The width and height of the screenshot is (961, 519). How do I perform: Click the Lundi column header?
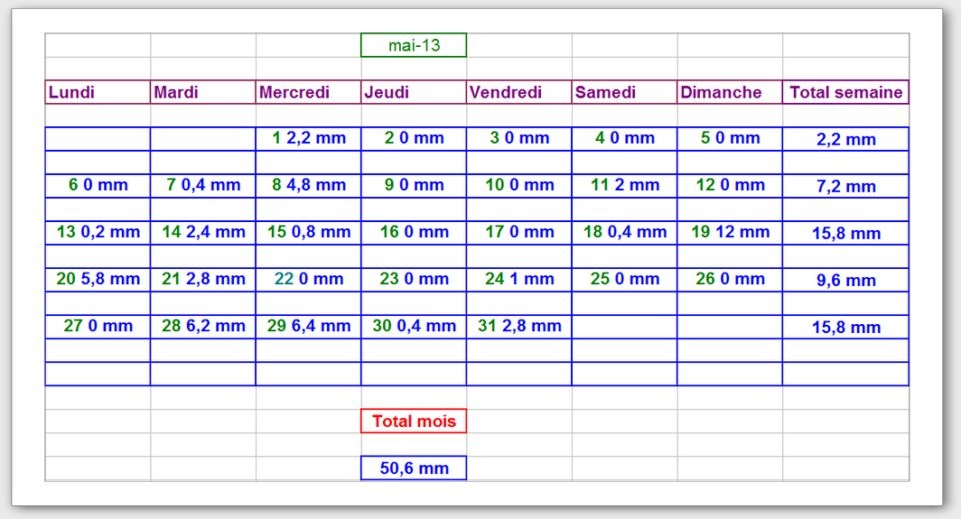click(x=97, y=92)
